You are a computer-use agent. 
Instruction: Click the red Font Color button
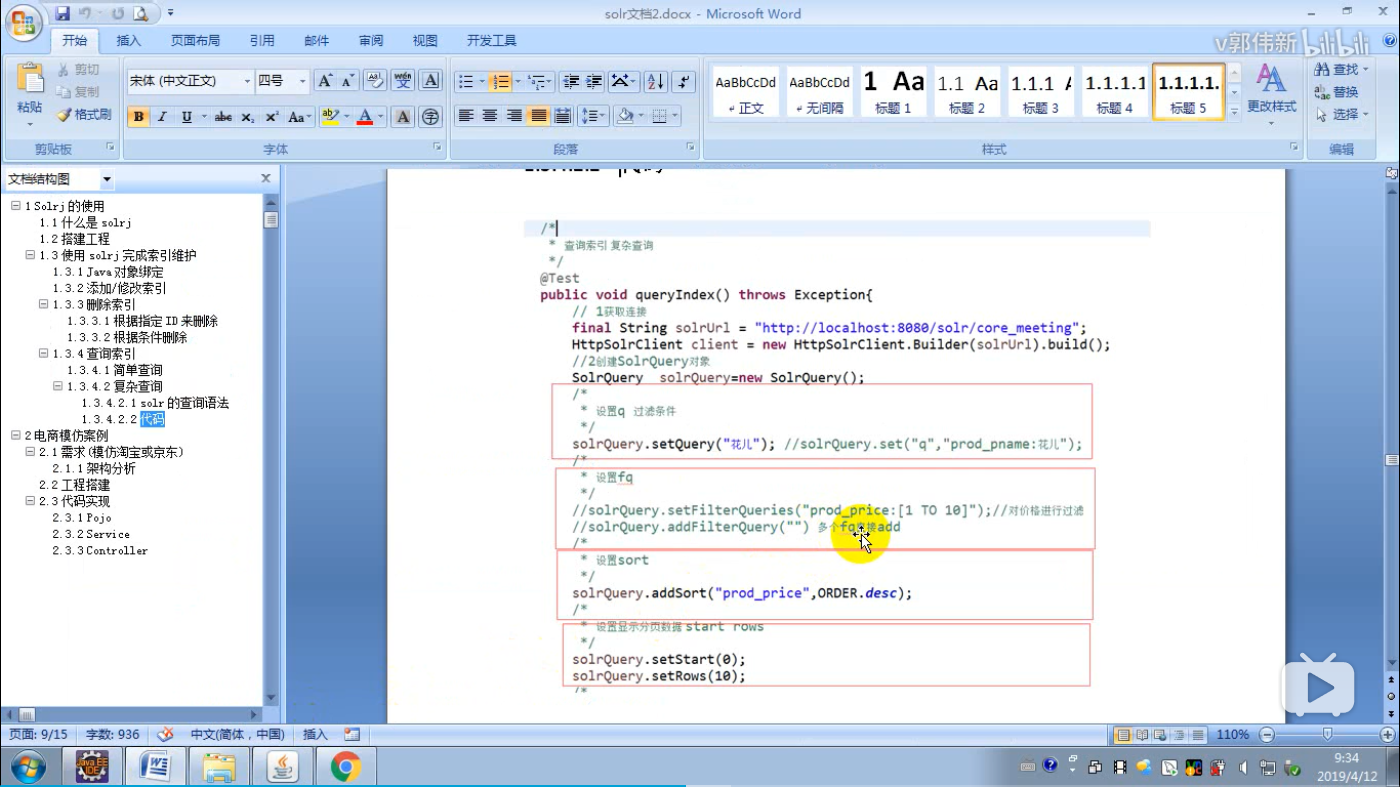click(x=364, y=117)
